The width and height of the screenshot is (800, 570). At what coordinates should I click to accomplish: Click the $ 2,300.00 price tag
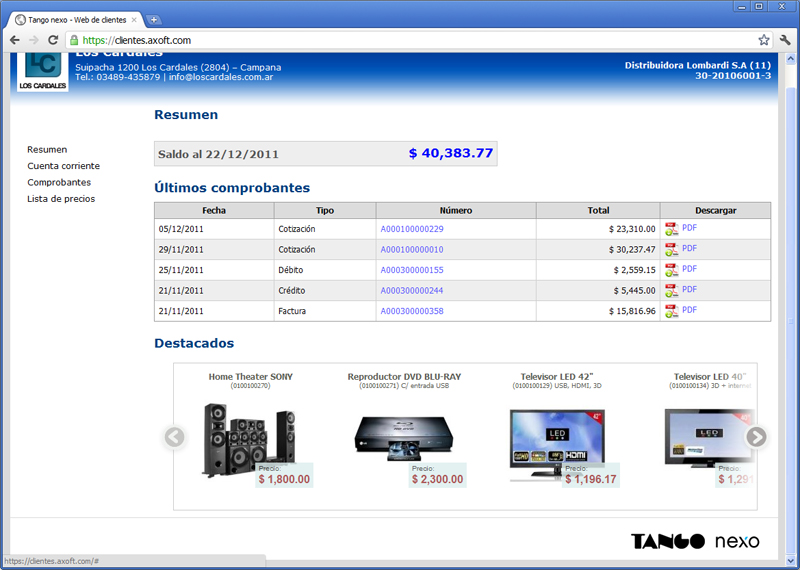coord(438,475)
